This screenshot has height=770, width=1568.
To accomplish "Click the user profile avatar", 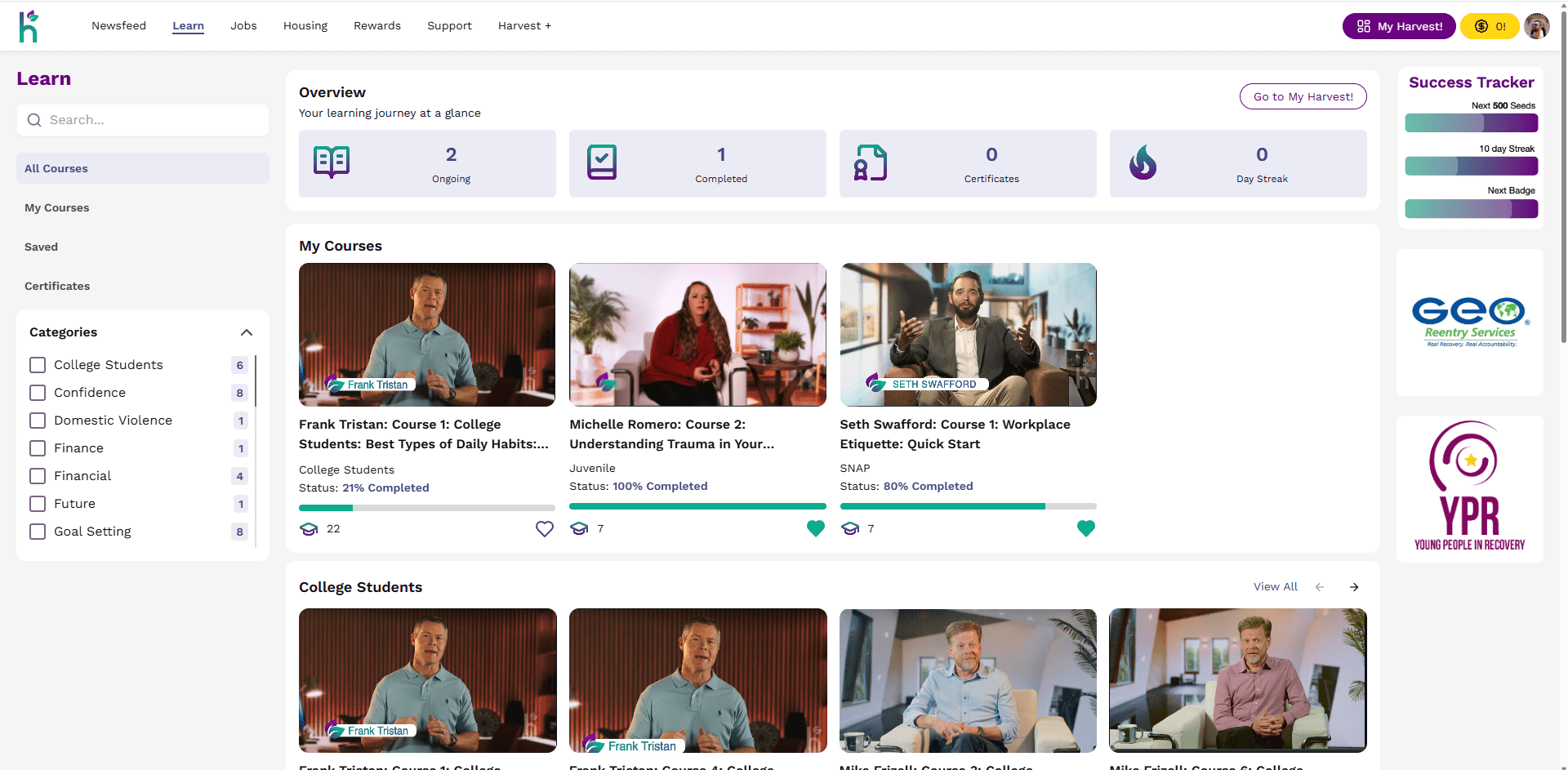I will tap(1536, 26).
